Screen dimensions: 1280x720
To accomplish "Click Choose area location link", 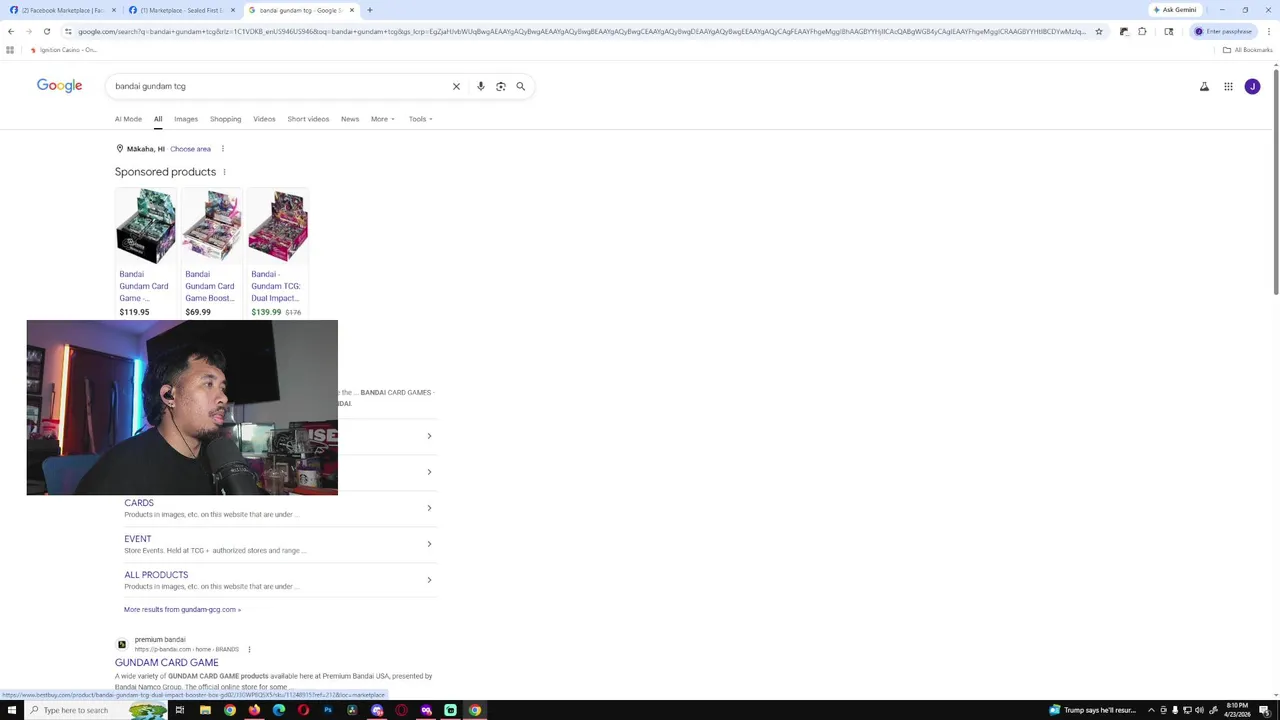I will coord(190,149).
